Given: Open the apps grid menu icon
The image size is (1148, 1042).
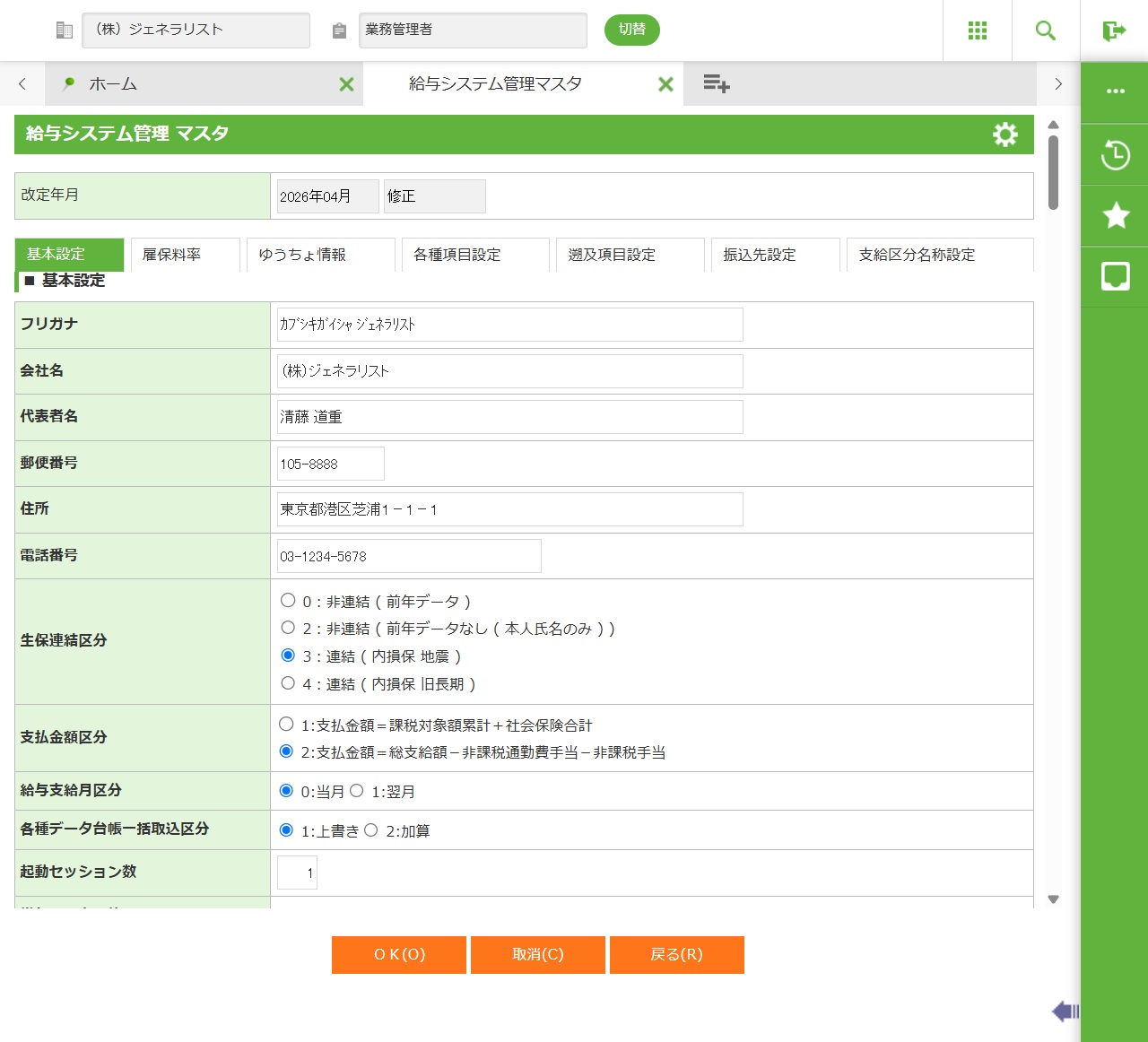Looking at the screenshot, I should (978, 30).
